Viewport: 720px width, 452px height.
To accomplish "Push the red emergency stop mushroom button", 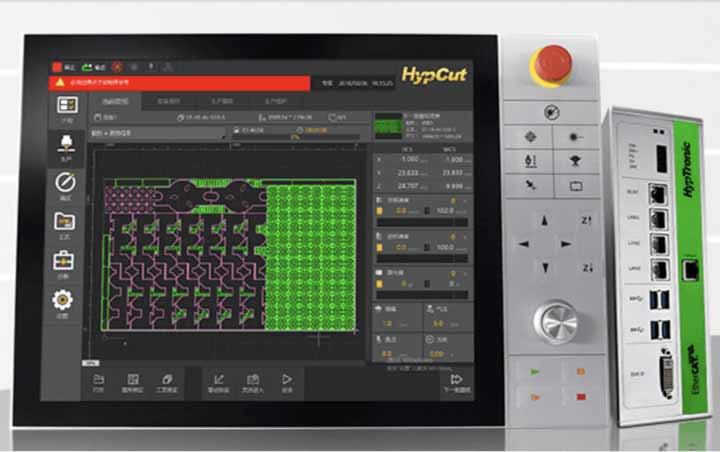I will tap(552, 65).
